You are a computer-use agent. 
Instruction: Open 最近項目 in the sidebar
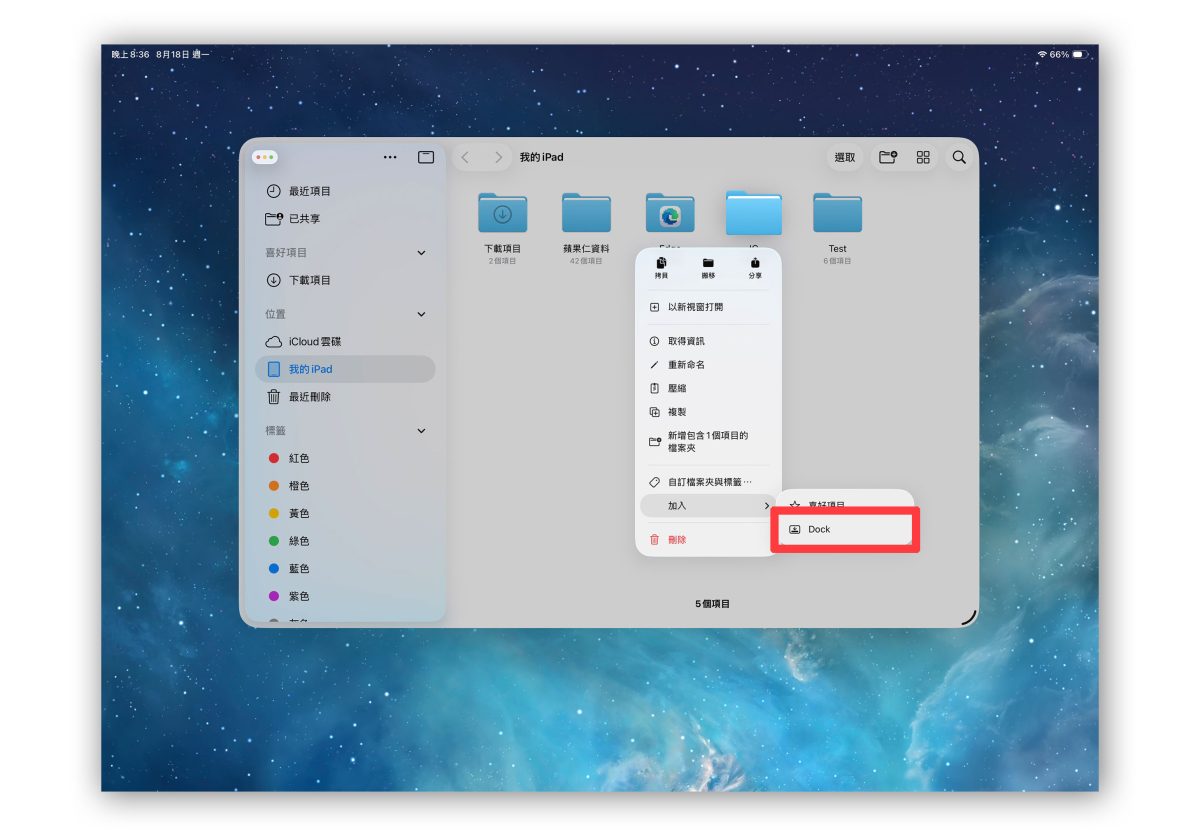(x=345, y=191)
